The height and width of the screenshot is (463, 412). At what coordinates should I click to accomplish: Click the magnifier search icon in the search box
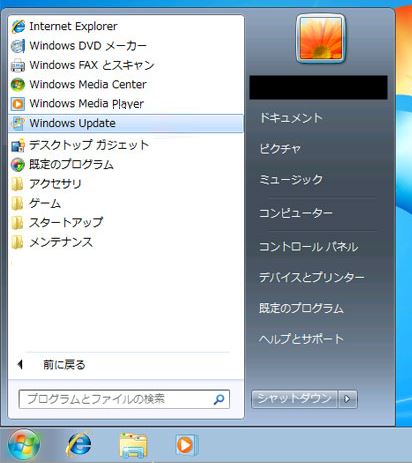(219, 399)
